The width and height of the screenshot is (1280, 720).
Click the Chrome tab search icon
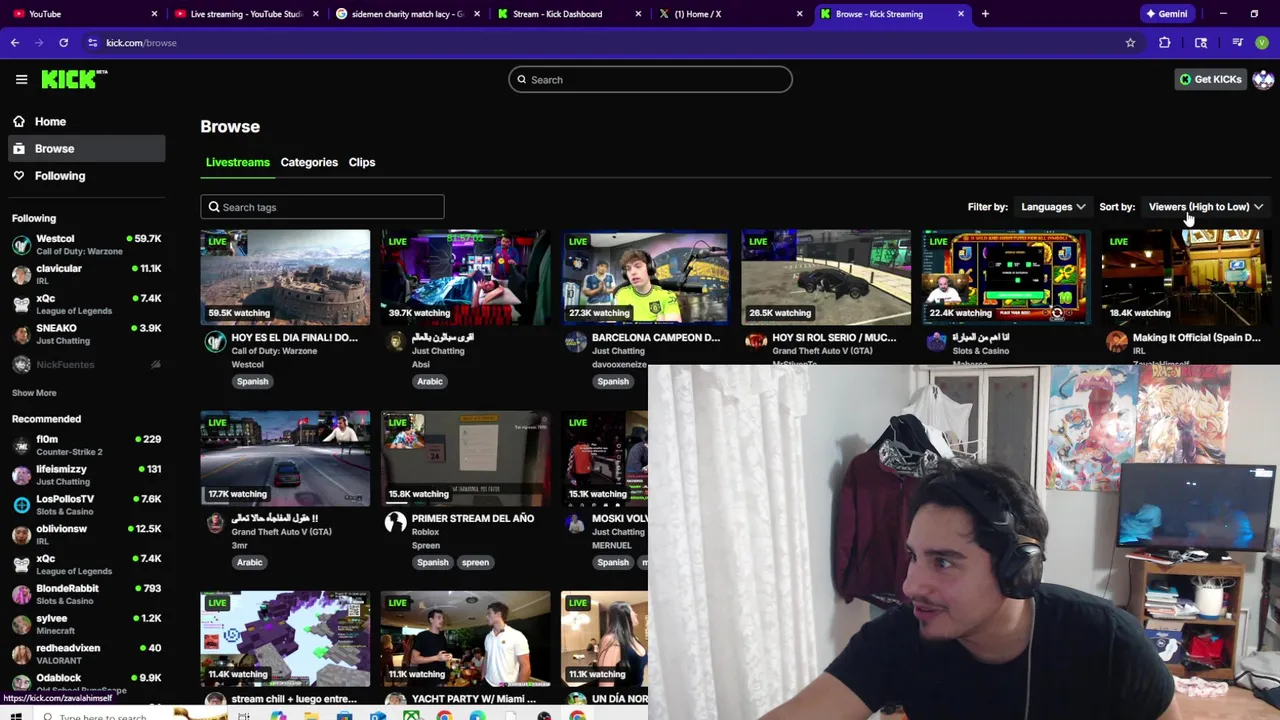[x=1201, y=43]
